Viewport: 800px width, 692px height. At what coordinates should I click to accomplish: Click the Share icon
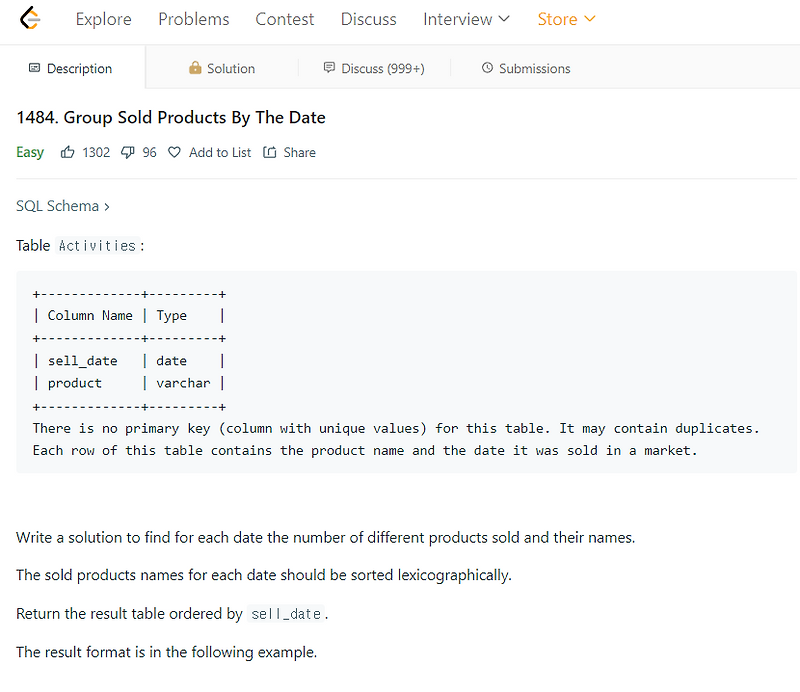click(x=270, y=152)
